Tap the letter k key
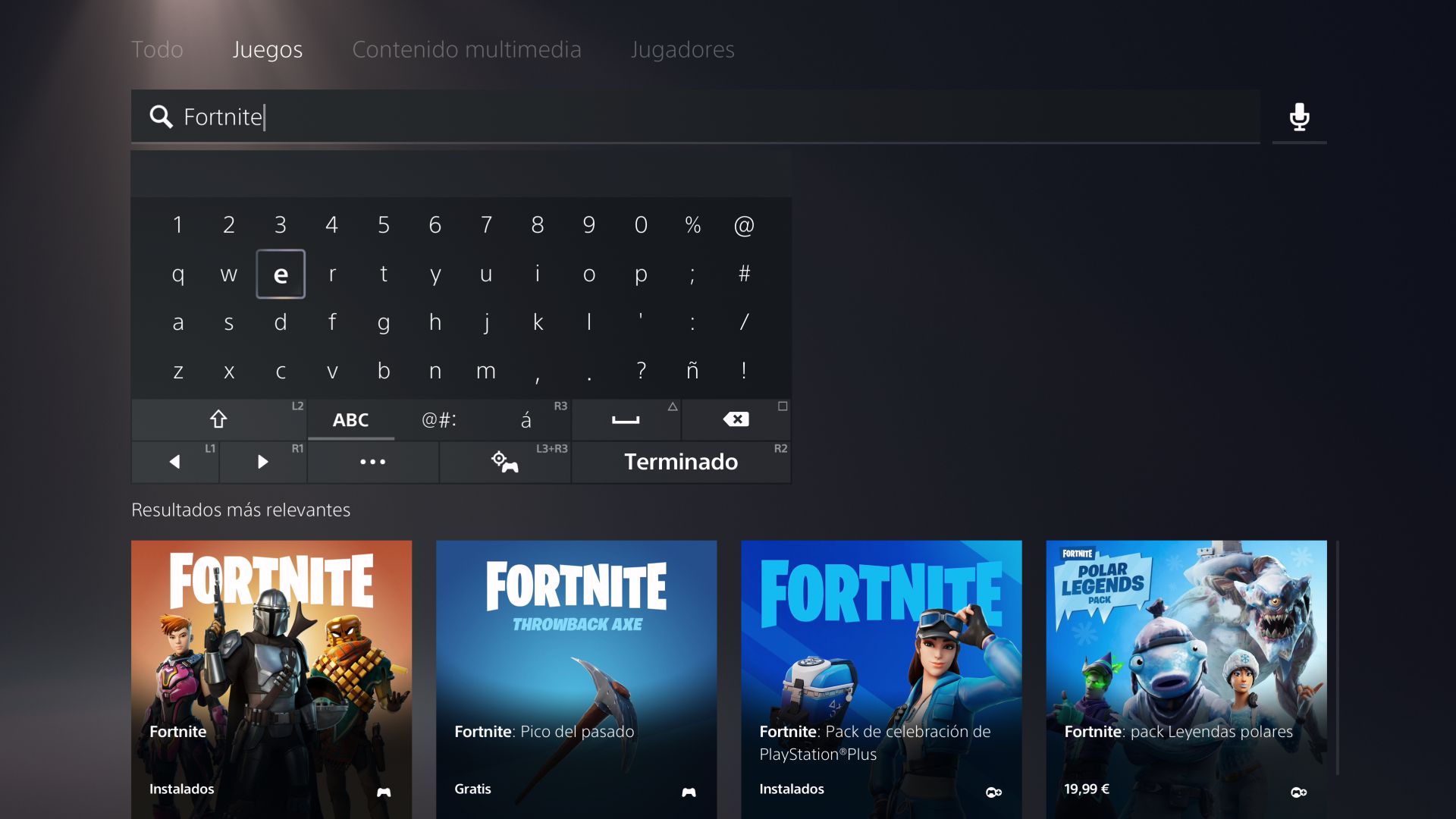The width and height of the screenshot is (1456, 819). [x=538, y=322]
